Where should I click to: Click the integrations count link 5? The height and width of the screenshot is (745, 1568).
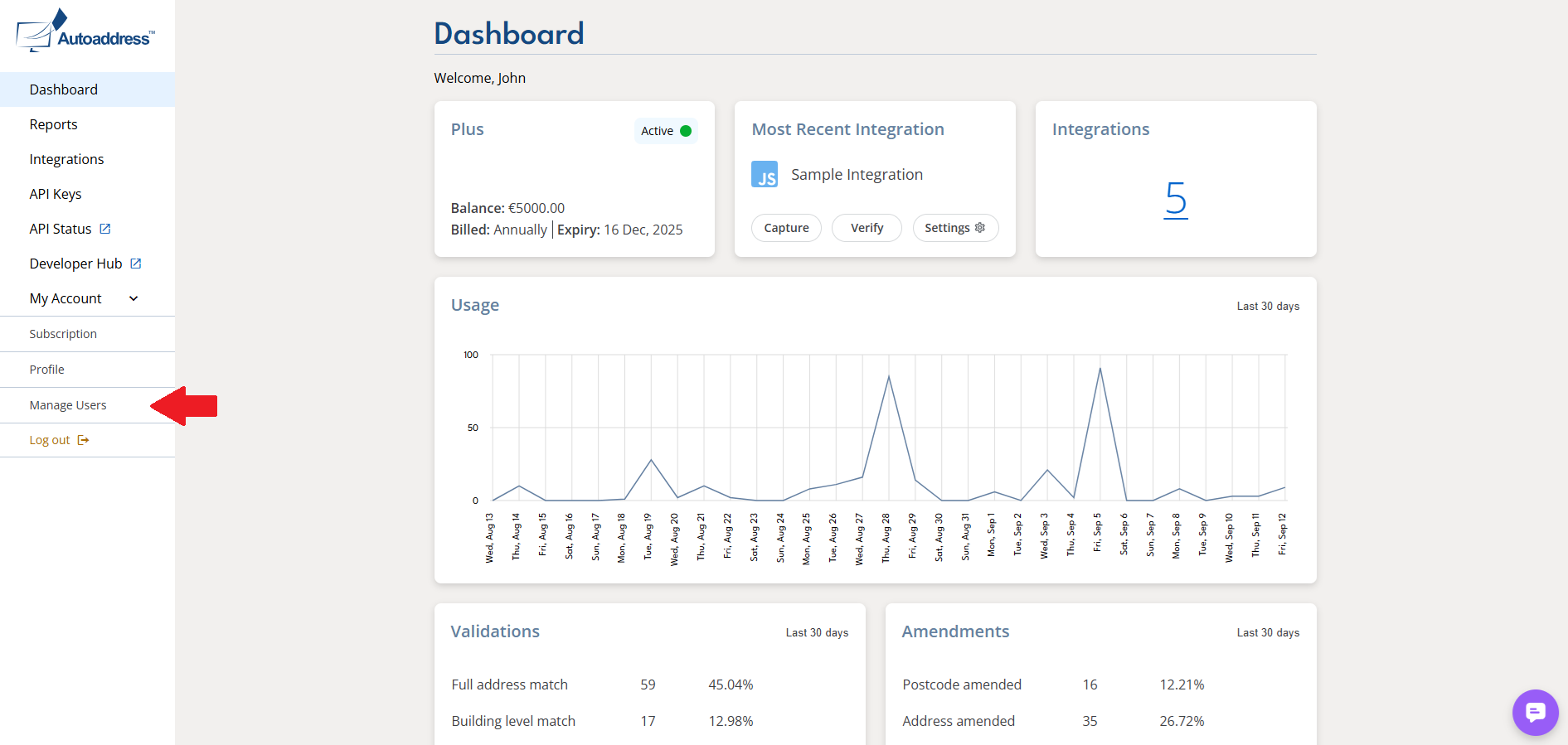pyautogui.click(x=1176, y=199)
